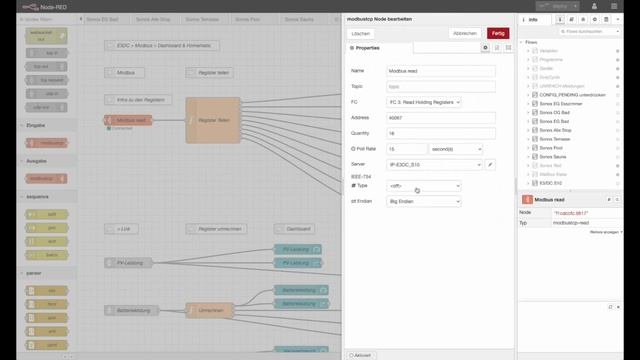Screen dimensions: 640x360
Task: Open the node description tab icon
Action: [x=497, y=48]
